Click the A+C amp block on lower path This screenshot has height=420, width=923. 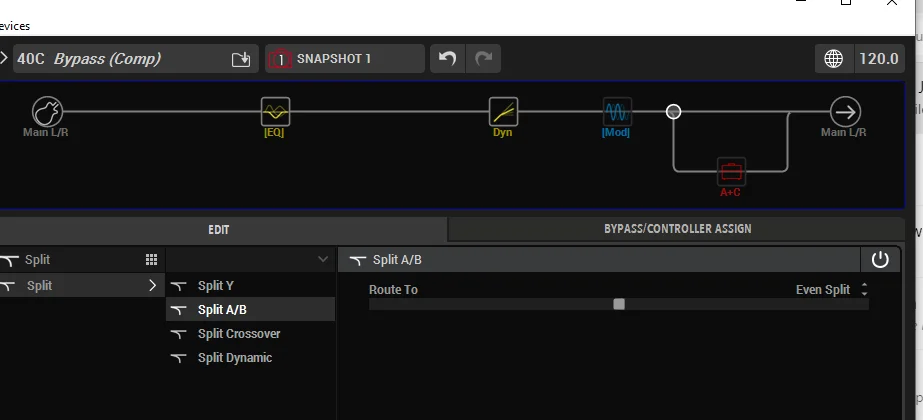coord(731,171)
